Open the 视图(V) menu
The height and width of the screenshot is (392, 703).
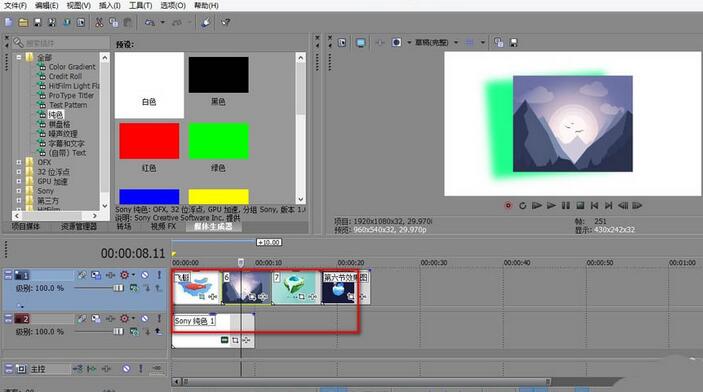(x=78, y=5)
